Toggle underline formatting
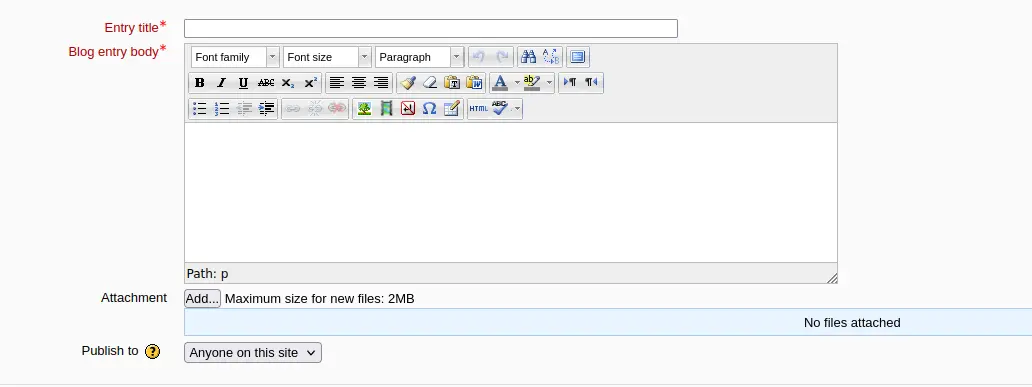The width and height of the screenshot is (1032, 387). (x=244, y=83)
